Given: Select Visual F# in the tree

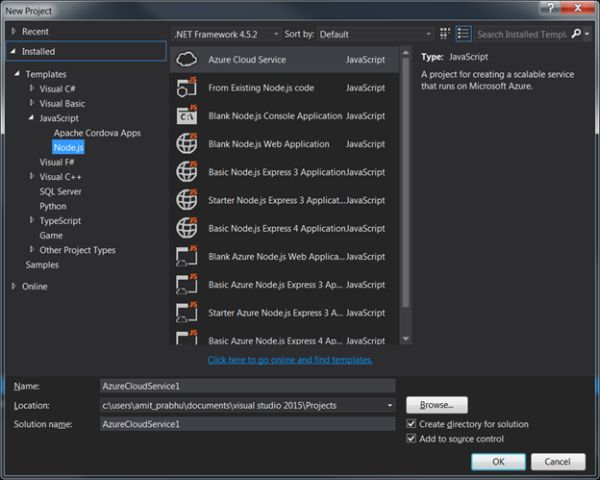Looking at the screenshot, I should tap(57, 162).
